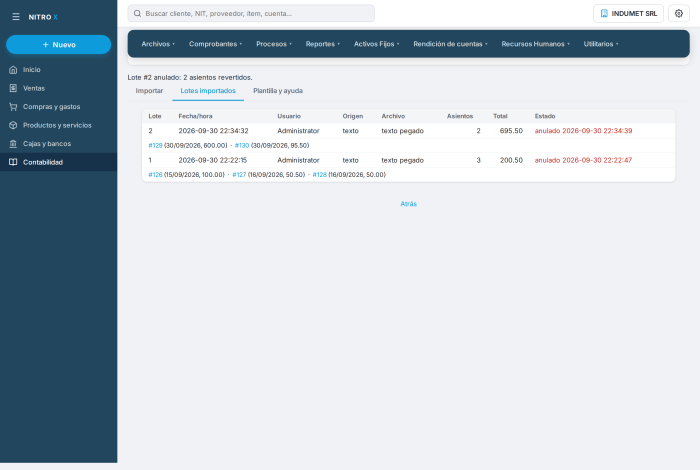Click the Lote #2 anulado message
The height and width of the screenshot is (470, 700).
190,77
